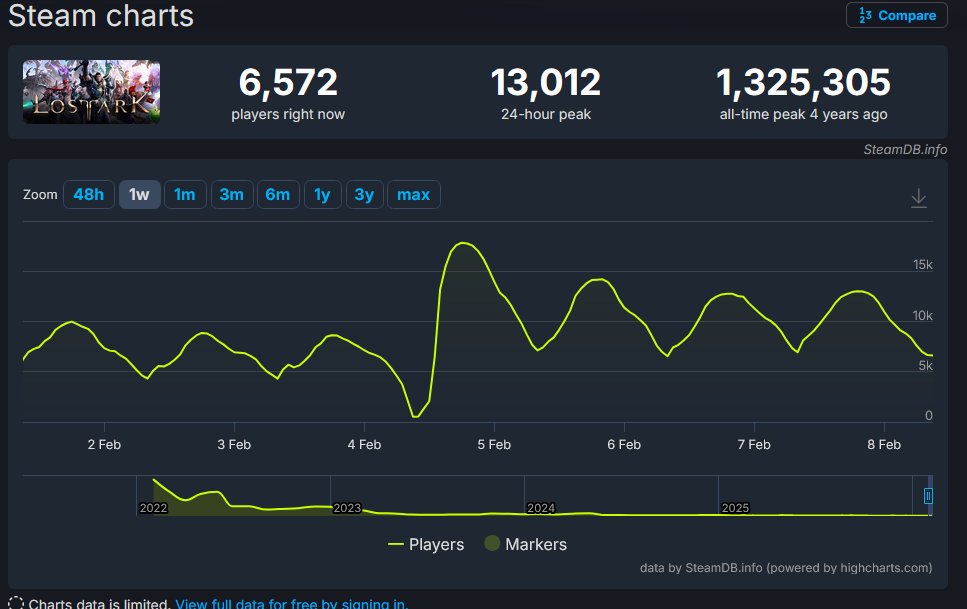Click the 5 Feb axis label
The height and width of the screenshot is (609, 967).
tap(494, 444)
